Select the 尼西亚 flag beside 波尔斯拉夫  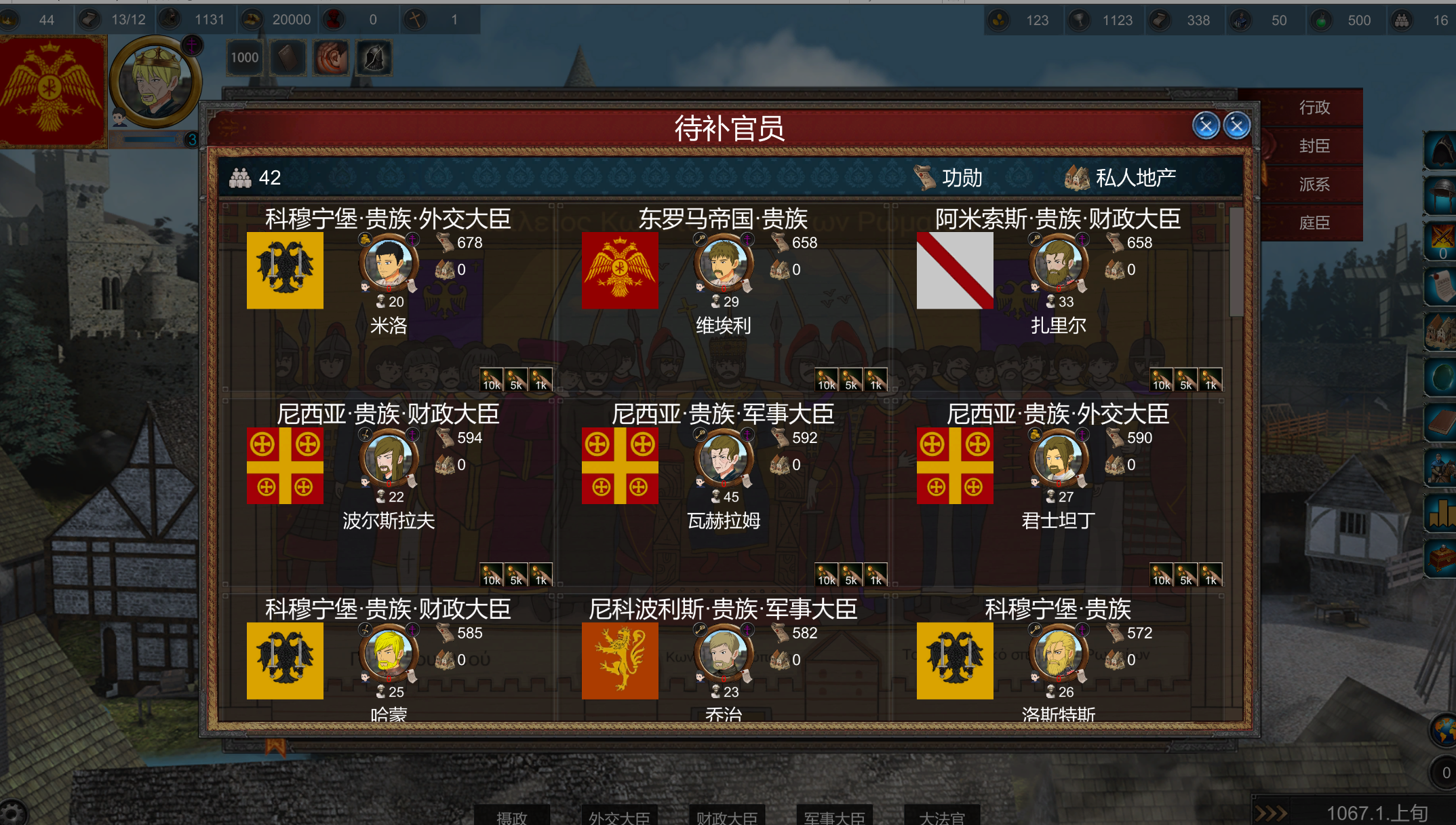(285, 465)
